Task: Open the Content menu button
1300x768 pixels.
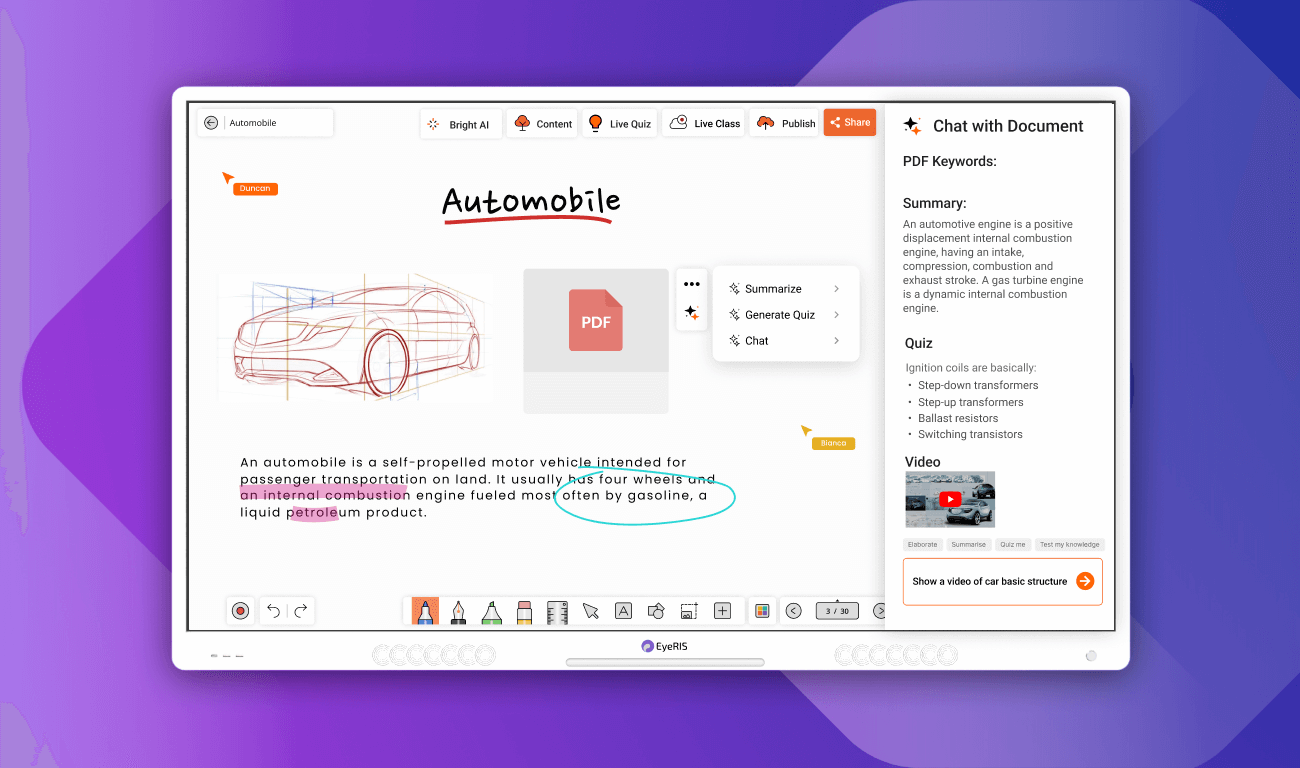Action: [543, 124]
